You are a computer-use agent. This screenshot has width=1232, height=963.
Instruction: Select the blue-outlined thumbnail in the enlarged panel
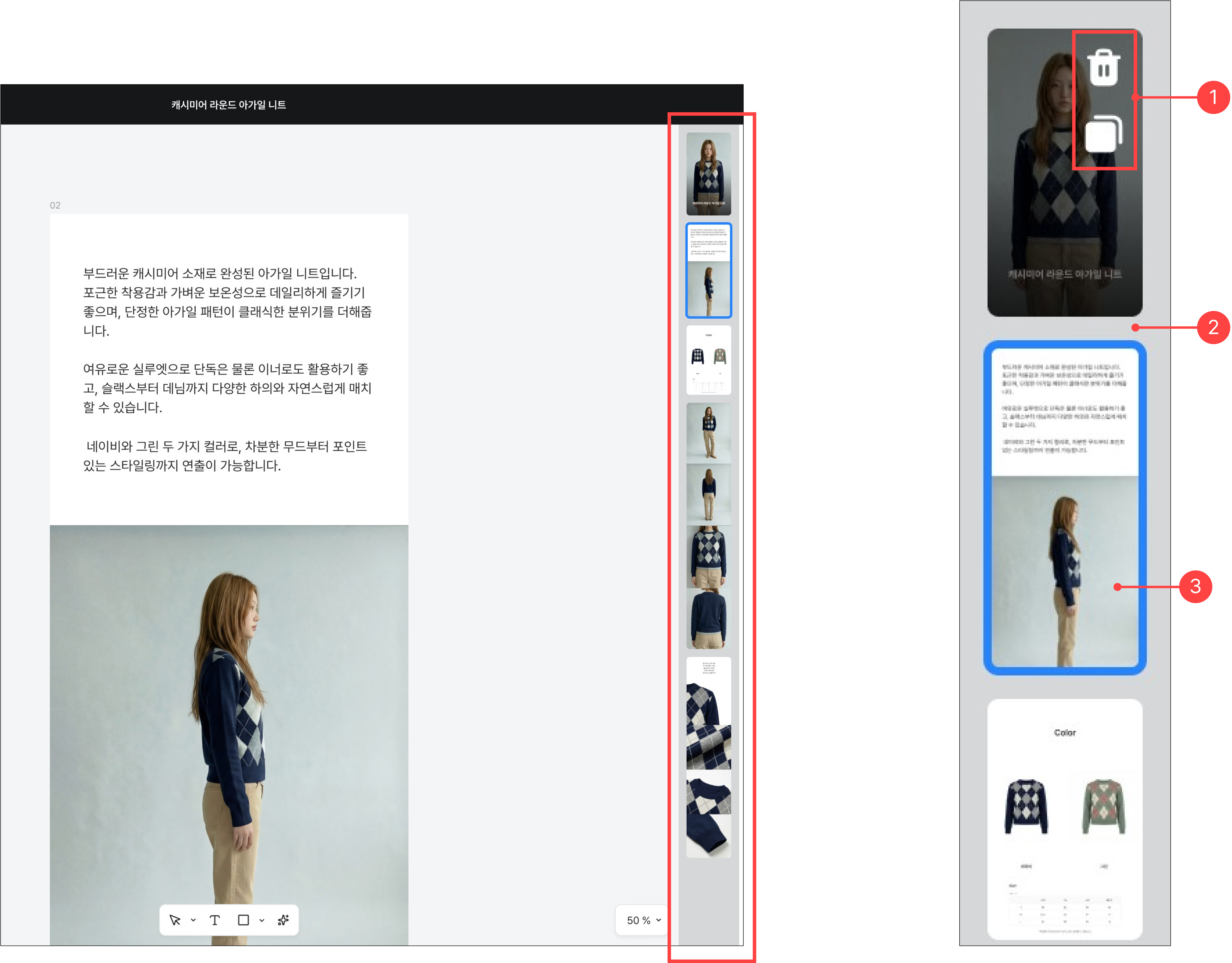coord(1065,507)
